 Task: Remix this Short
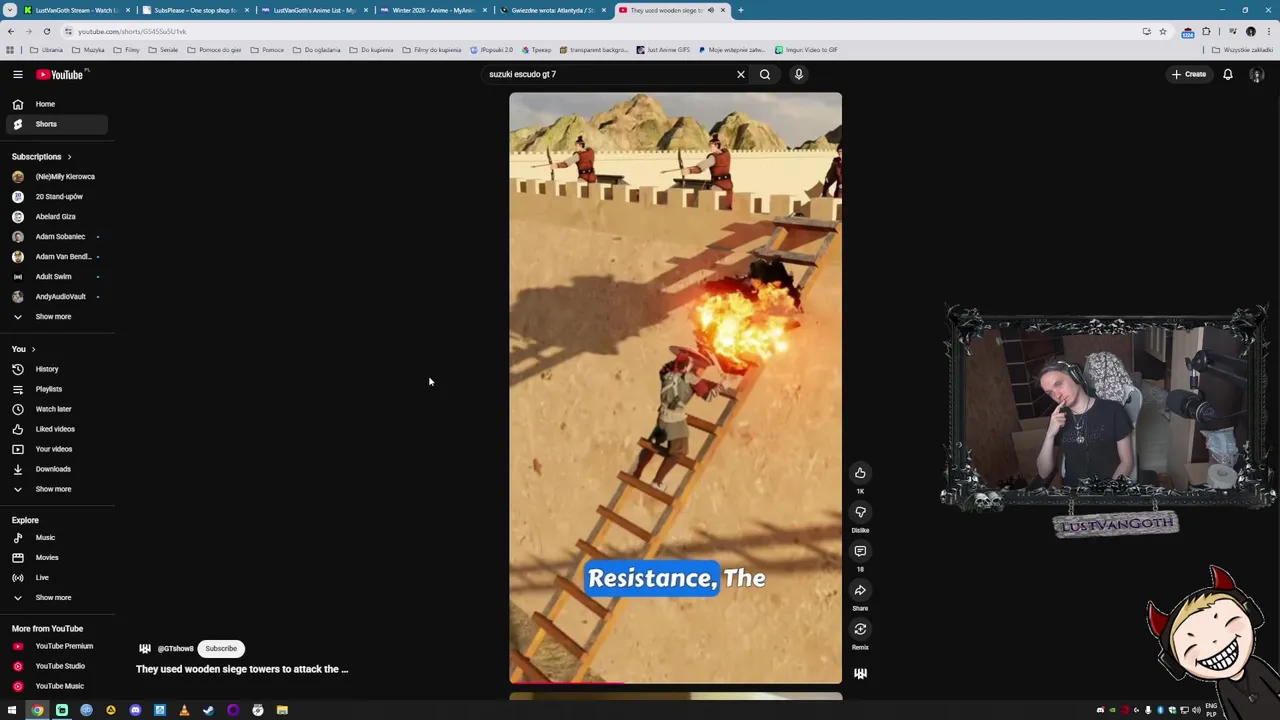point(860,629)
